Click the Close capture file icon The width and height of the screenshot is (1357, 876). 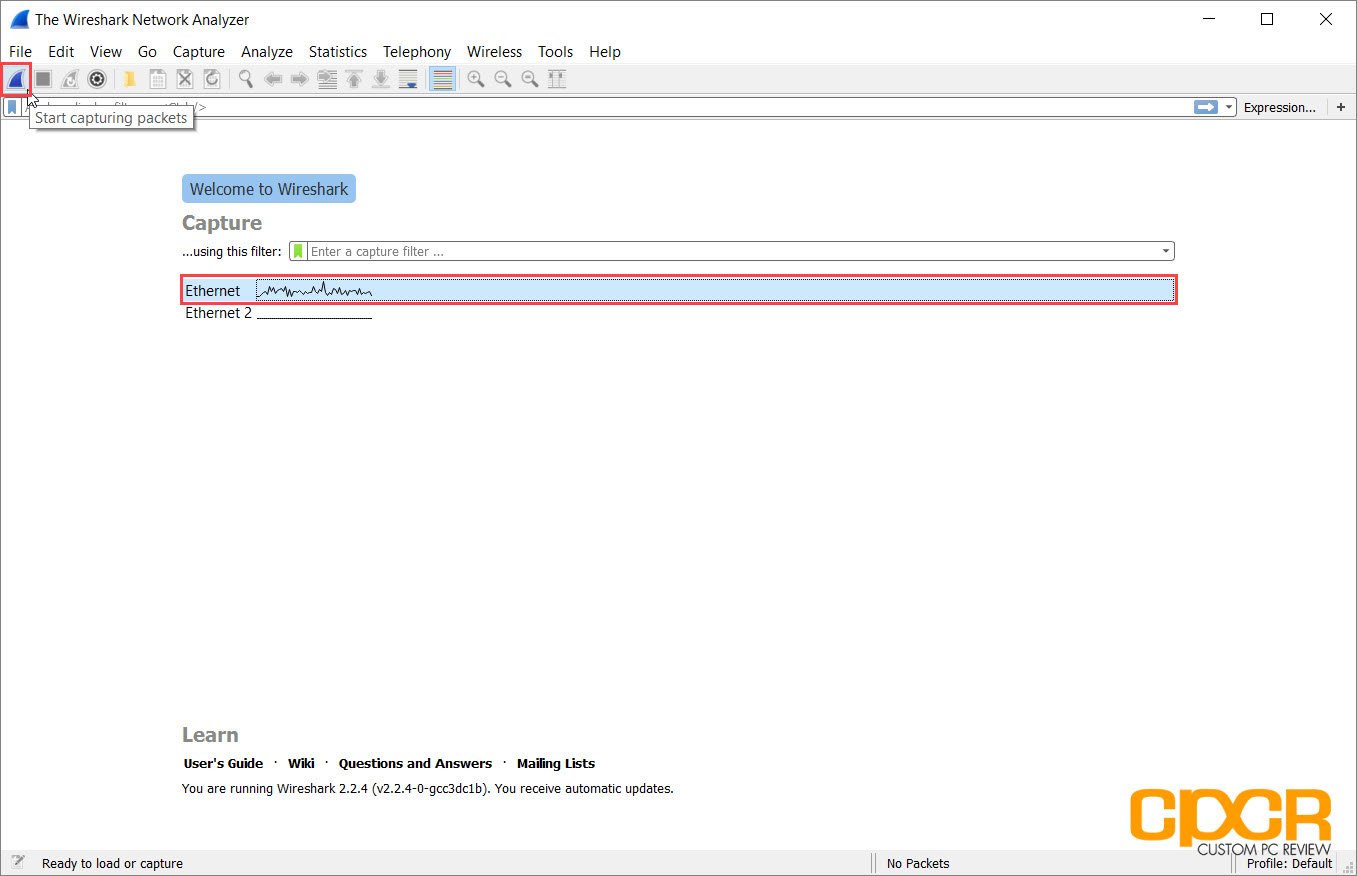click(184, 79)
